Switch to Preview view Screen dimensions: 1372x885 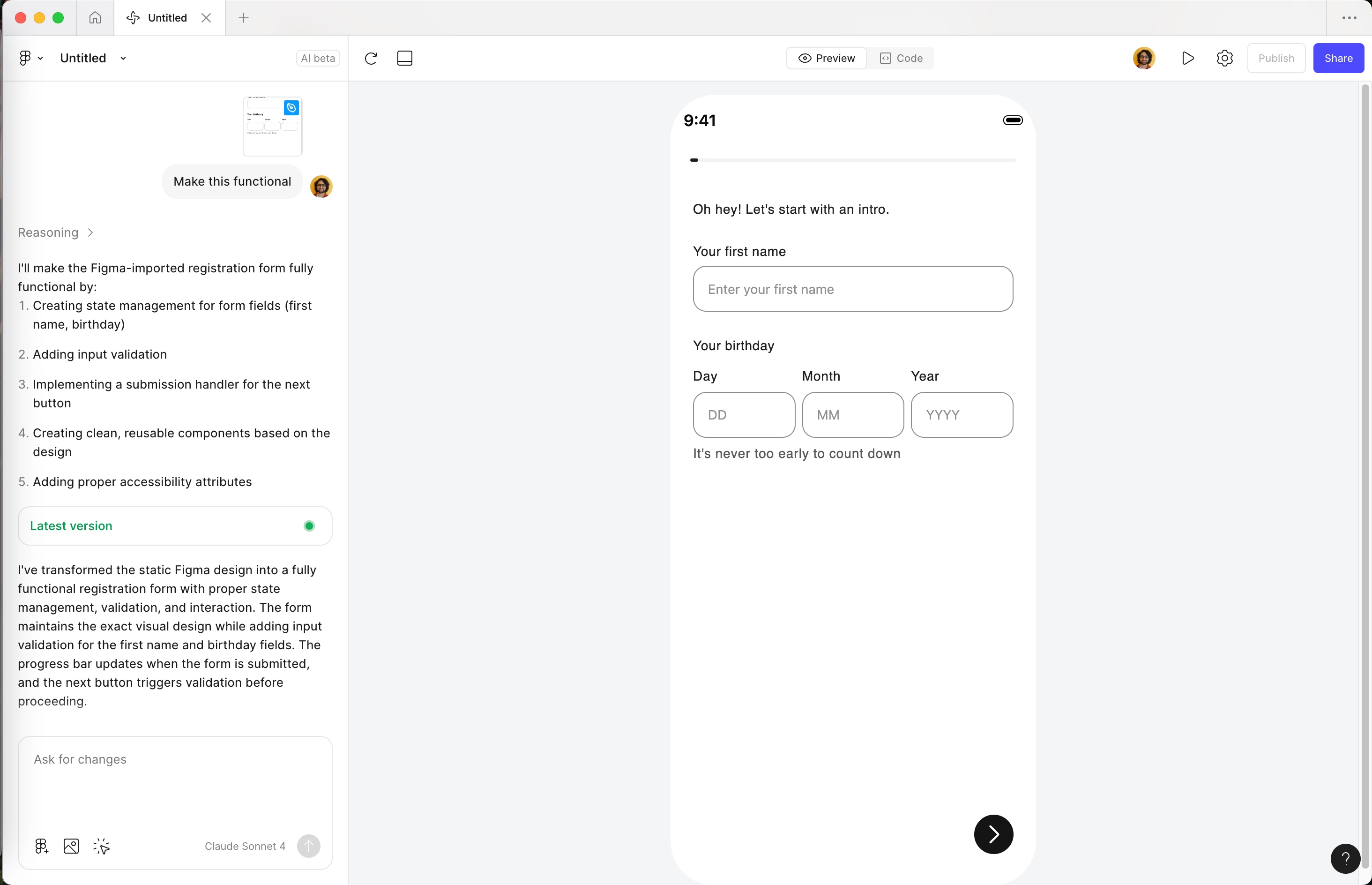pyautogui.click(x=827, y=58)
